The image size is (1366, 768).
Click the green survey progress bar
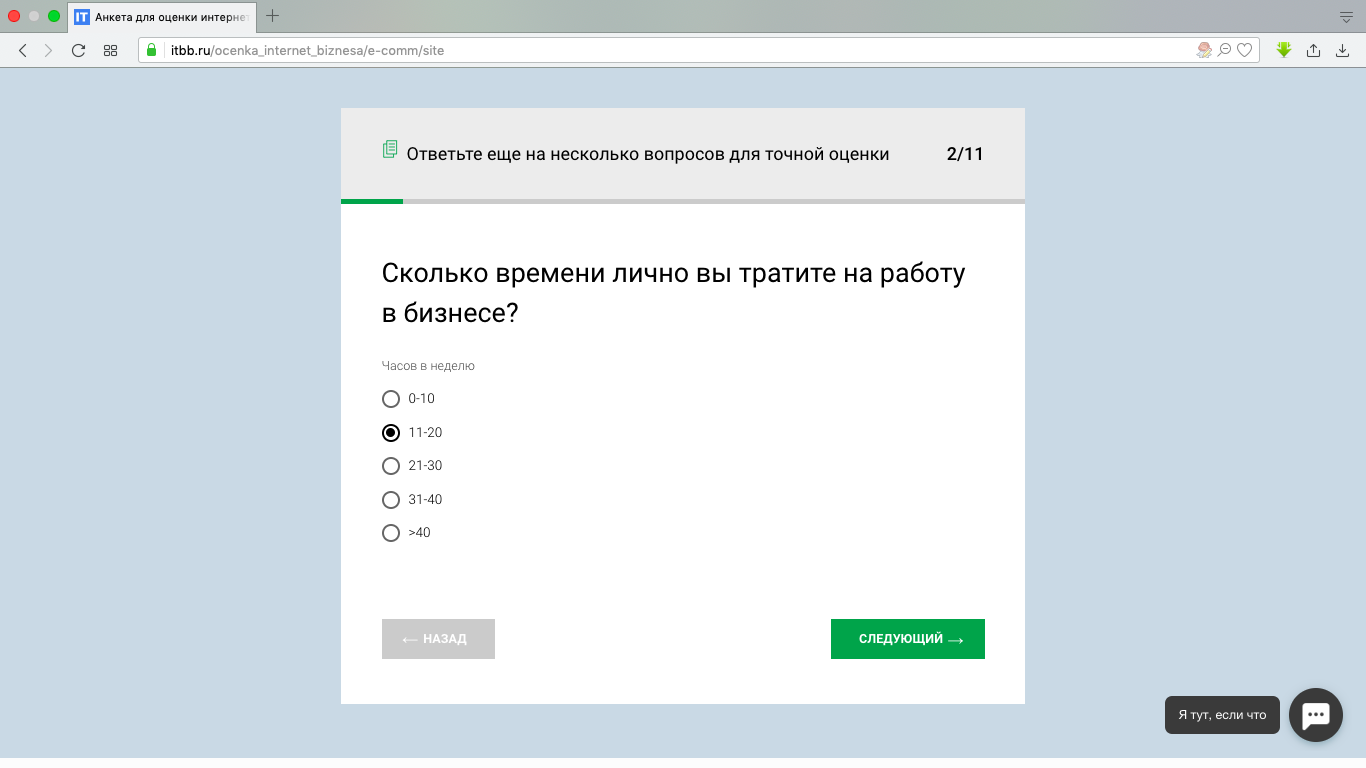point(372,201)
